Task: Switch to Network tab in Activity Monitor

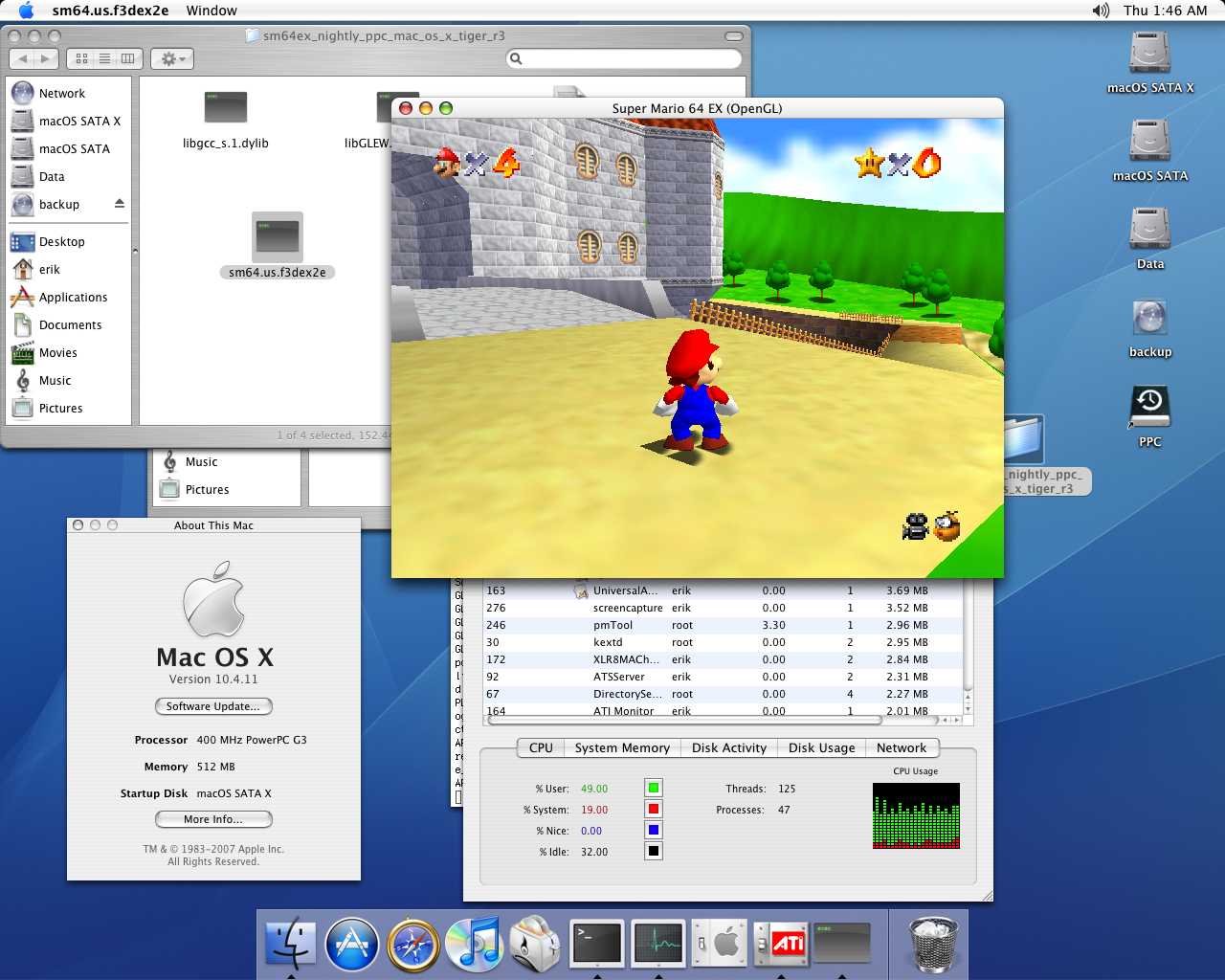Action: click(x=902, y=748)
